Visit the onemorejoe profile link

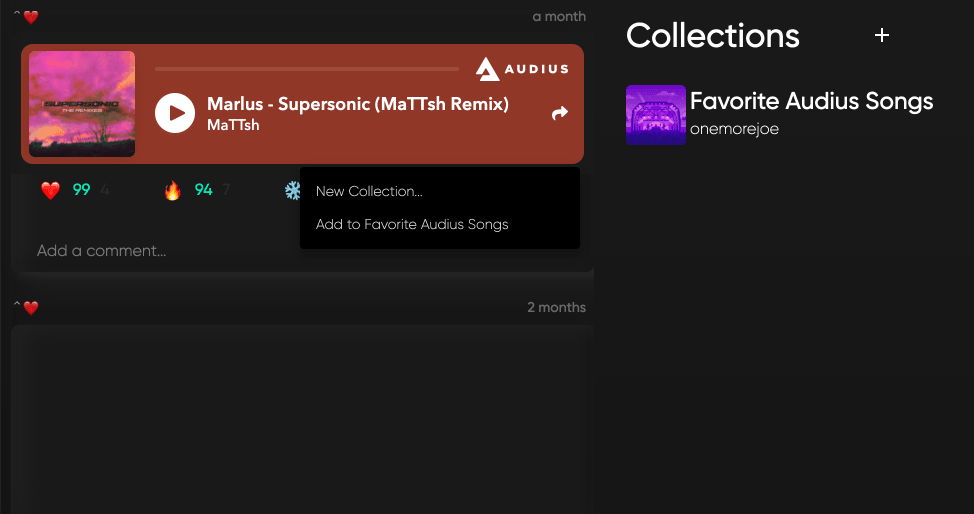click(x=734, y=129)
